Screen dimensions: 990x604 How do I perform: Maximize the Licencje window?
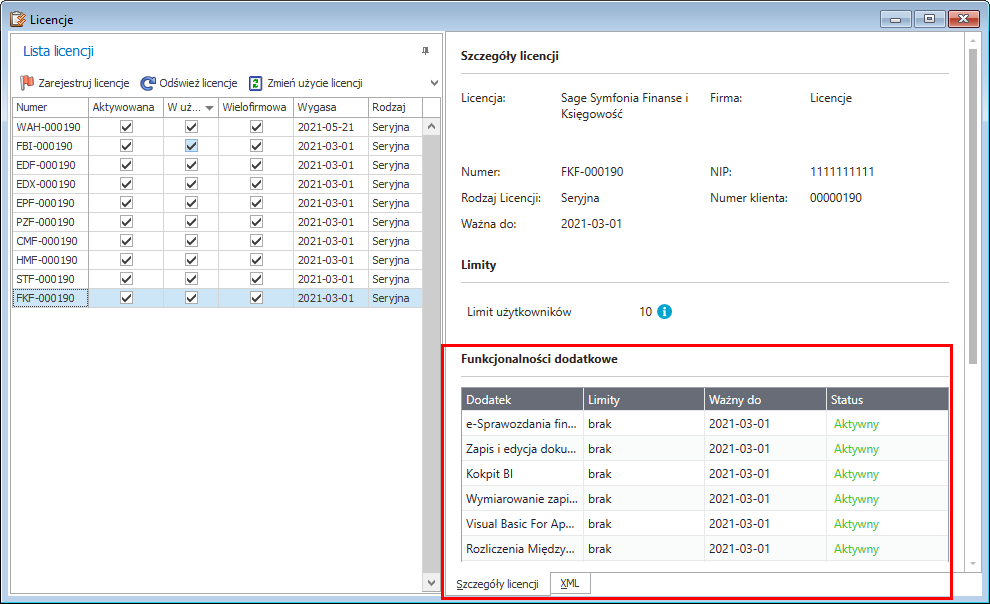click(929, 19)
